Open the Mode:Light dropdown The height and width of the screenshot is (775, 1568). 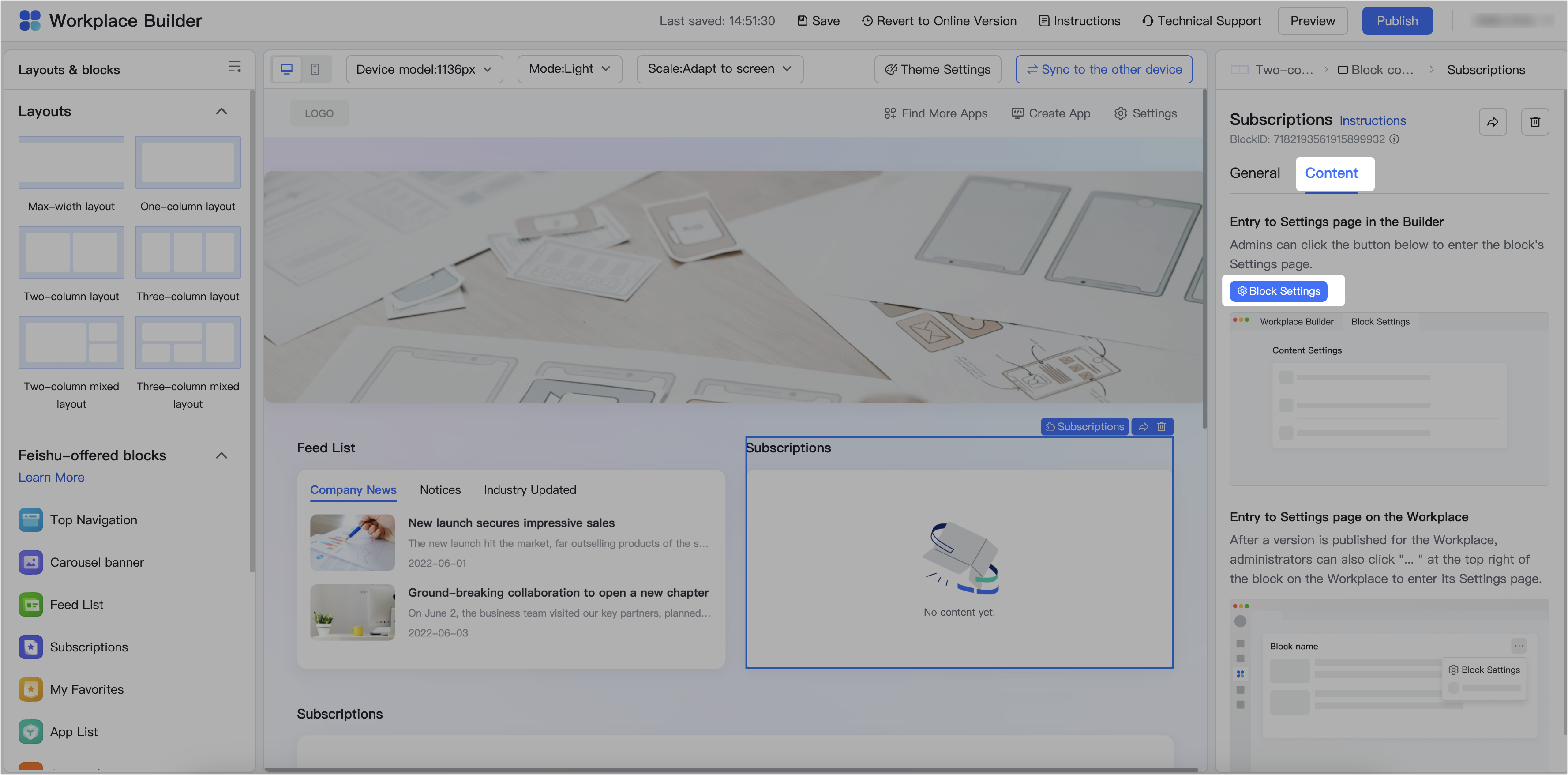pyautogui.click(x=570, y=69)
